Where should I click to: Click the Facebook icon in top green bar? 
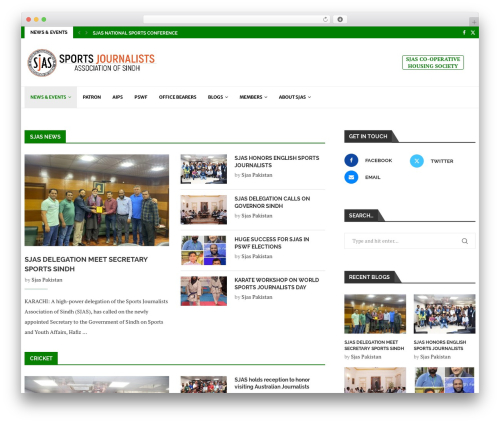[x=464, y=32]
